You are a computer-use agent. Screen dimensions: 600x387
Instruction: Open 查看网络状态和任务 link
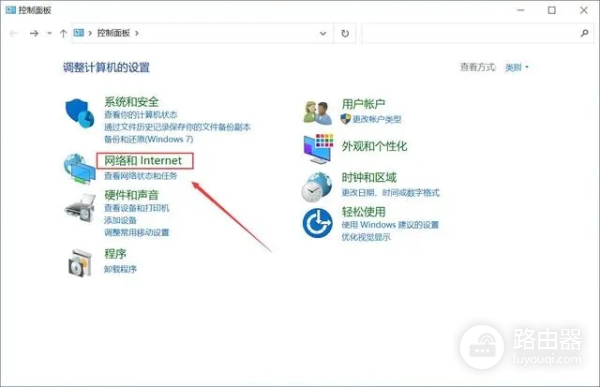click(x=140, y=176)
